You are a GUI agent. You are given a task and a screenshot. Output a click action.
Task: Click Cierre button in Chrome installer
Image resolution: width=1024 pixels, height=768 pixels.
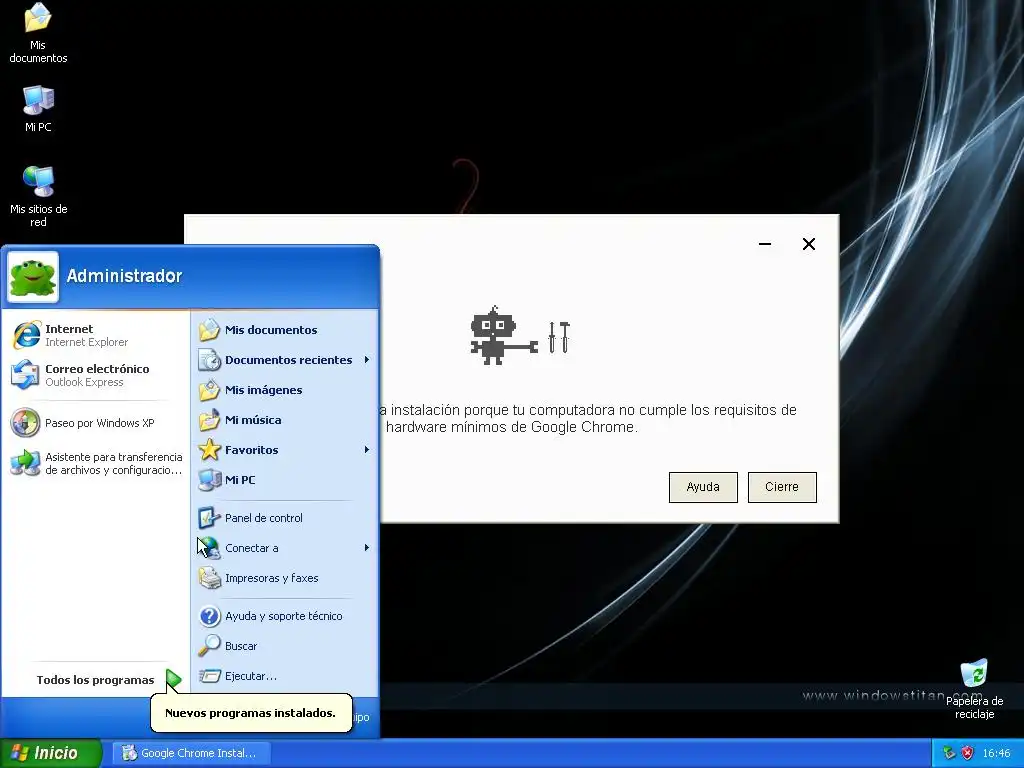click(782, 487)
